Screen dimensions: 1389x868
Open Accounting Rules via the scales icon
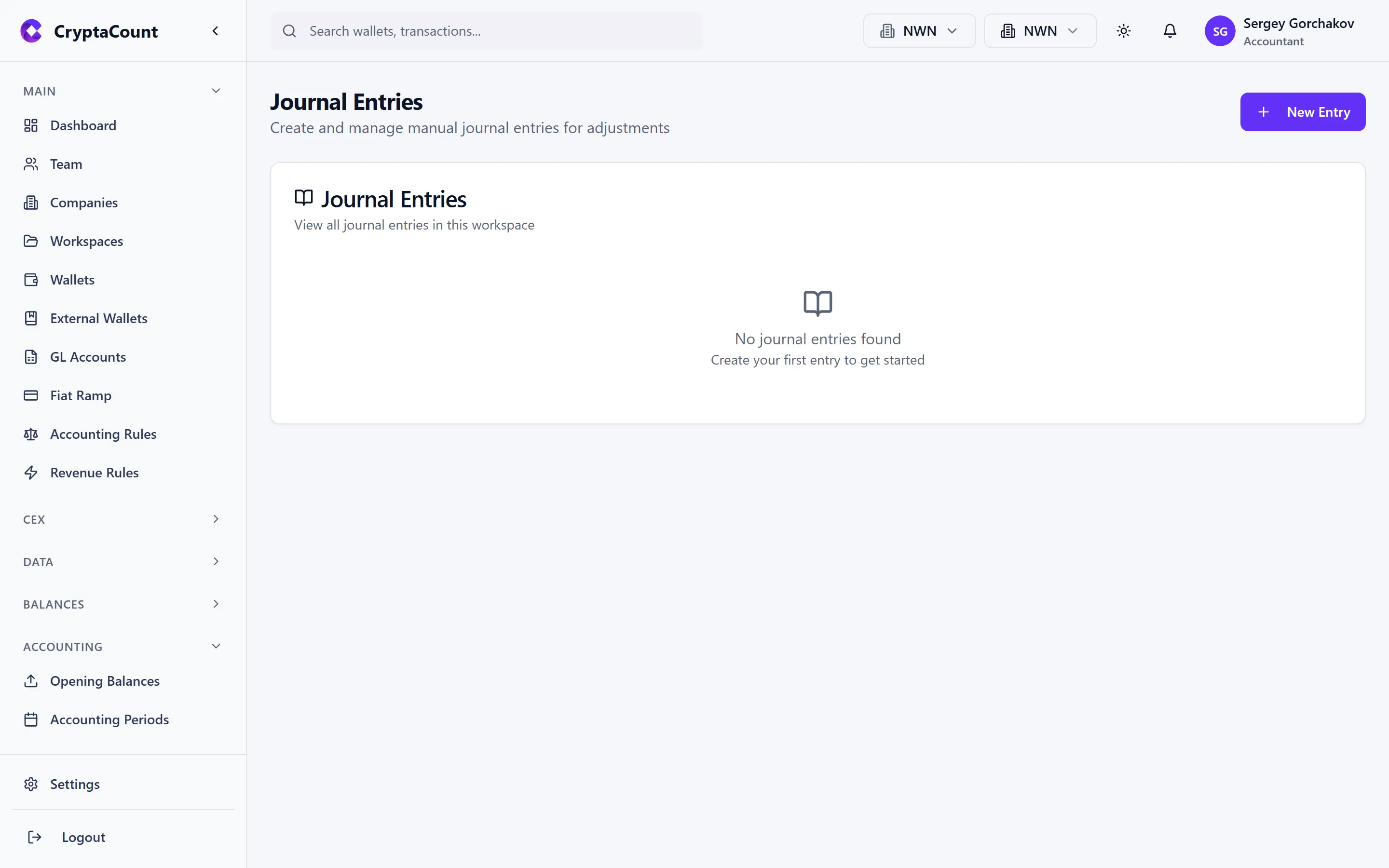coord(31,434)
